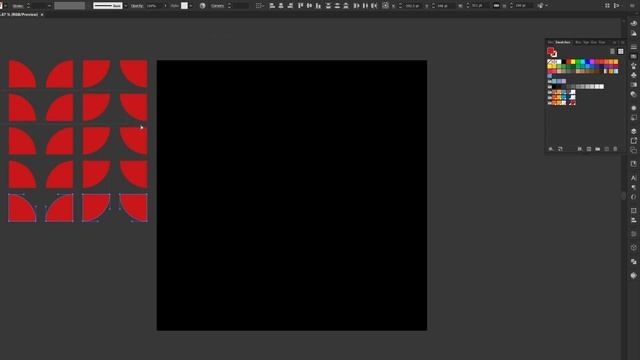
Task: Open the stroke weight dropdown
Action: tap(49, 6)
